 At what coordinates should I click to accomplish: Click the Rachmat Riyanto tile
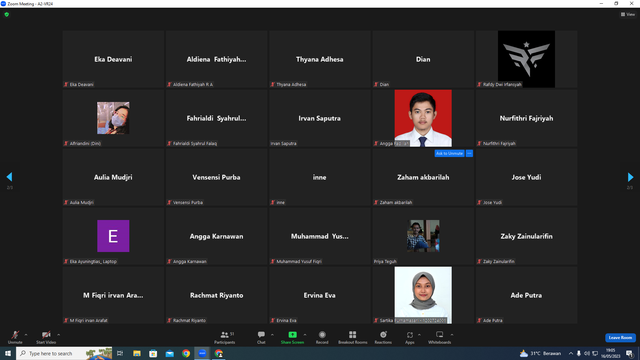coord(216,295)
